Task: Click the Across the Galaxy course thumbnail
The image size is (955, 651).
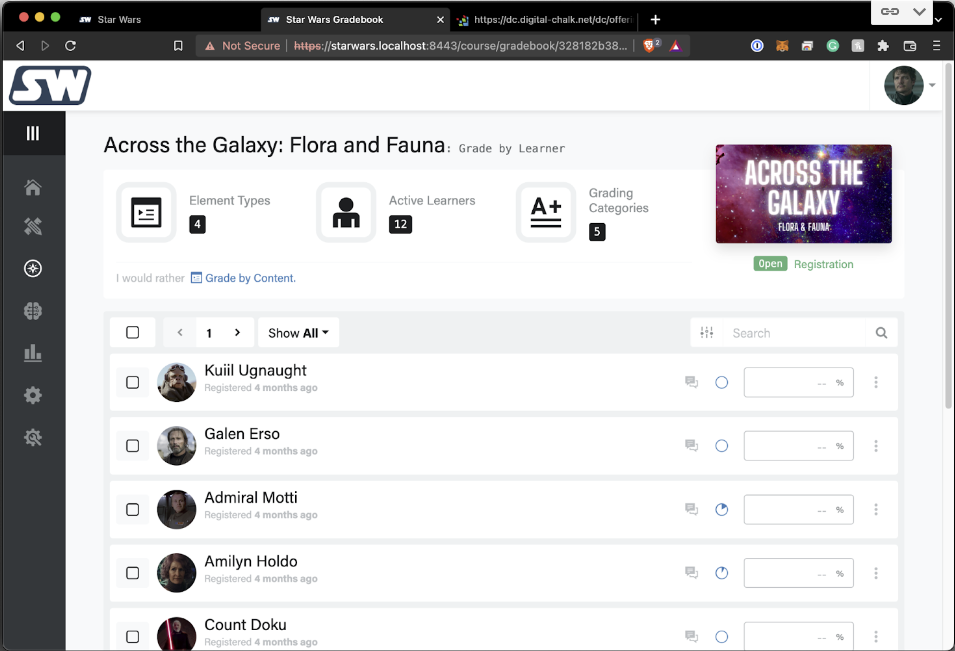Action: [x=803, y=194]
